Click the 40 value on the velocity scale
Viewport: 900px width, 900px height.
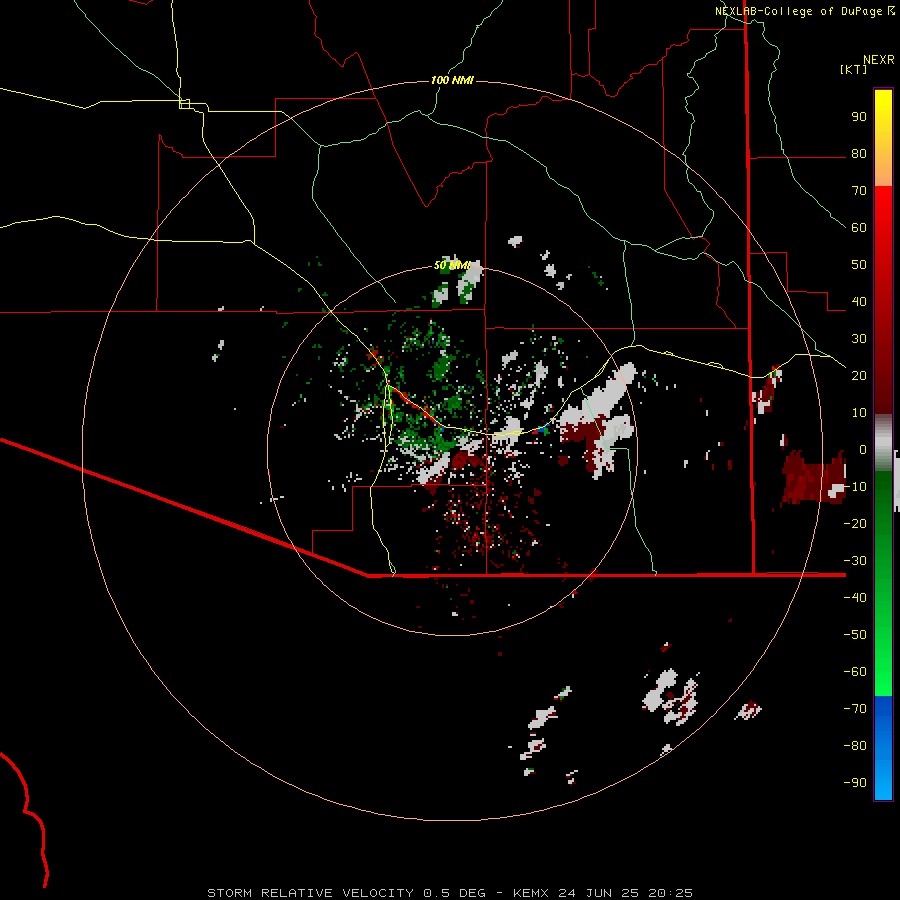(859, 302)
